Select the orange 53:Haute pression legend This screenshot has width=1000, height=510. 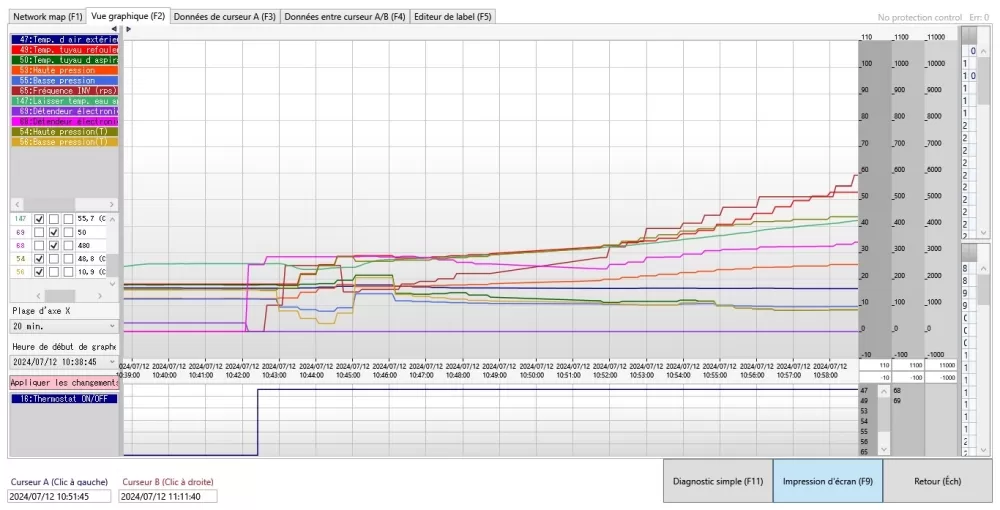coord(65,70)
